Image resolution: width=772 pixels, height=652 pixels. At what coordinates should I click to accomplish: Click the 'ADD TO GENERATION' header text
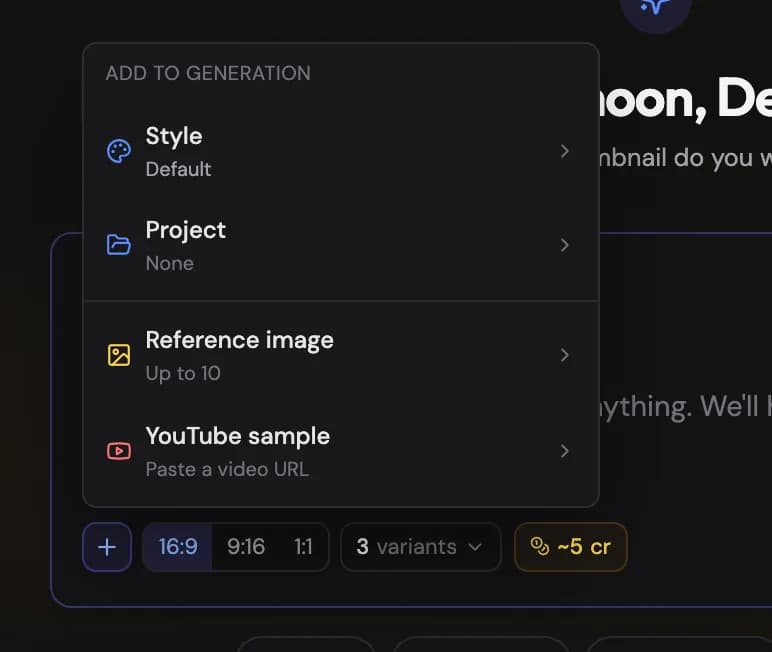click(208, 73)
